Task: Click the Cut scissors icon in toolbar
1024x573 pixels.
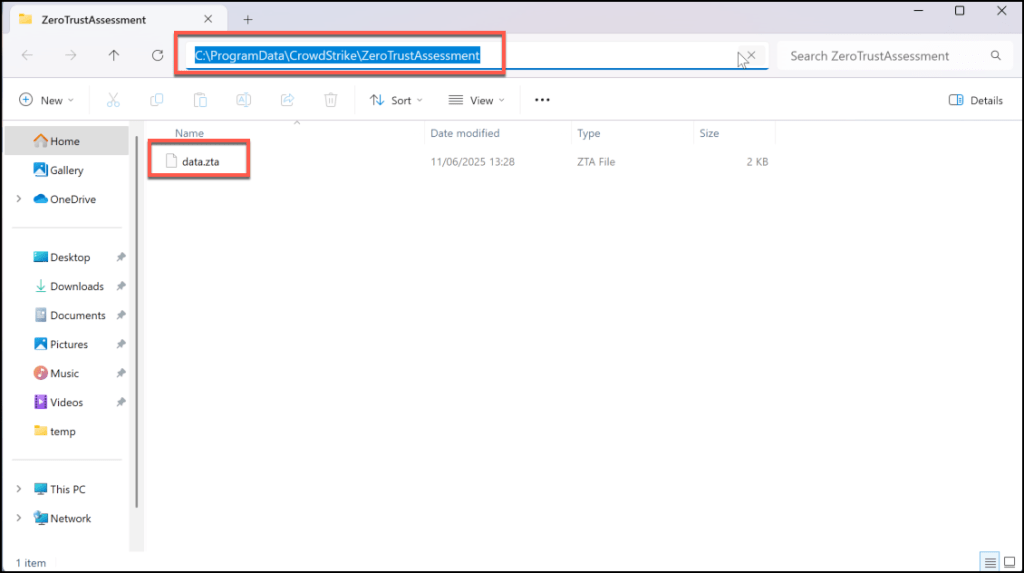Action: click(113, 100)
